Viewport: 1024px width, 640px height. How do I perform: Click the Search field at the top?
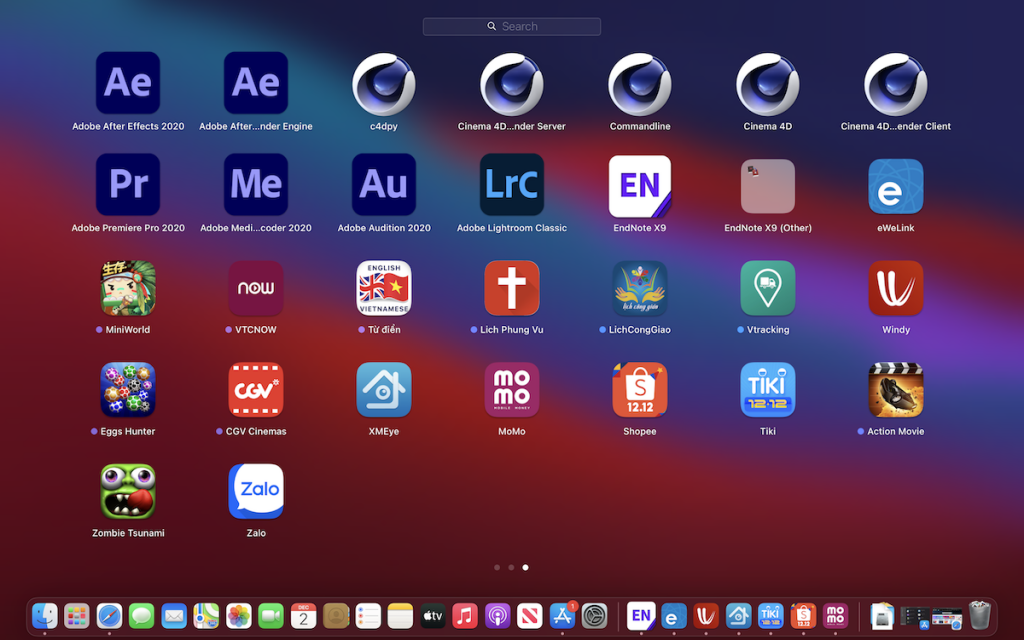(511, 26)
